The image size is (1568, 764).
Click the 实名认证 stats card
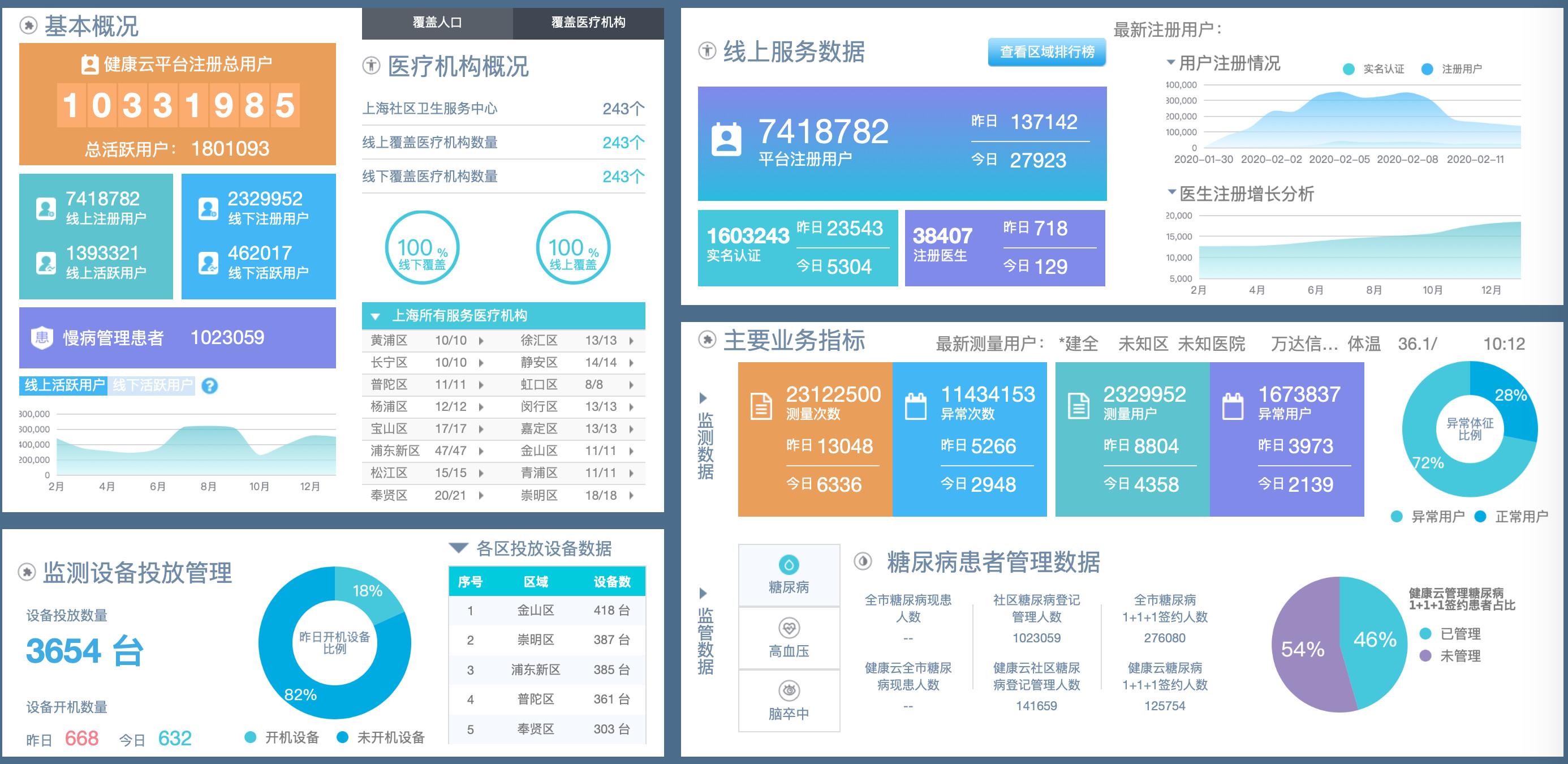(x=798, y=248)
